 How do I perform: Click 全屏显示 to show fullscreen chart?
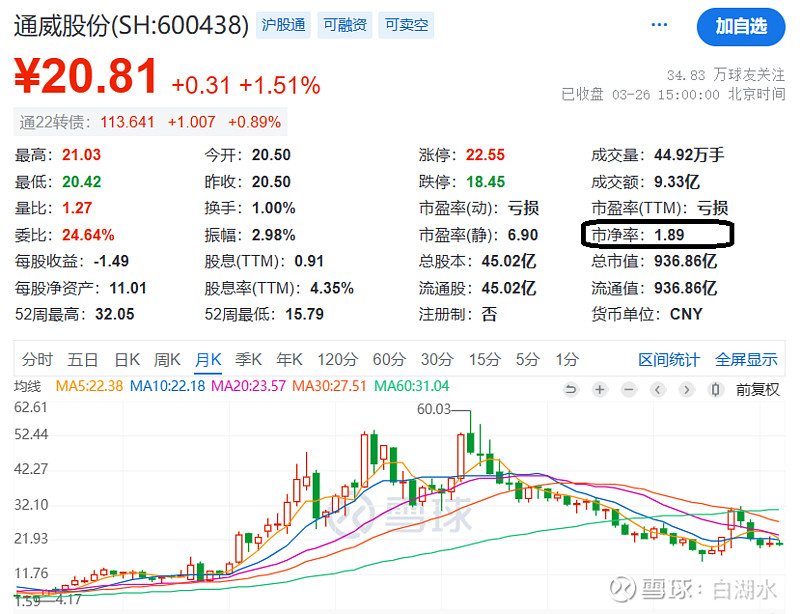tap(746, 359)
